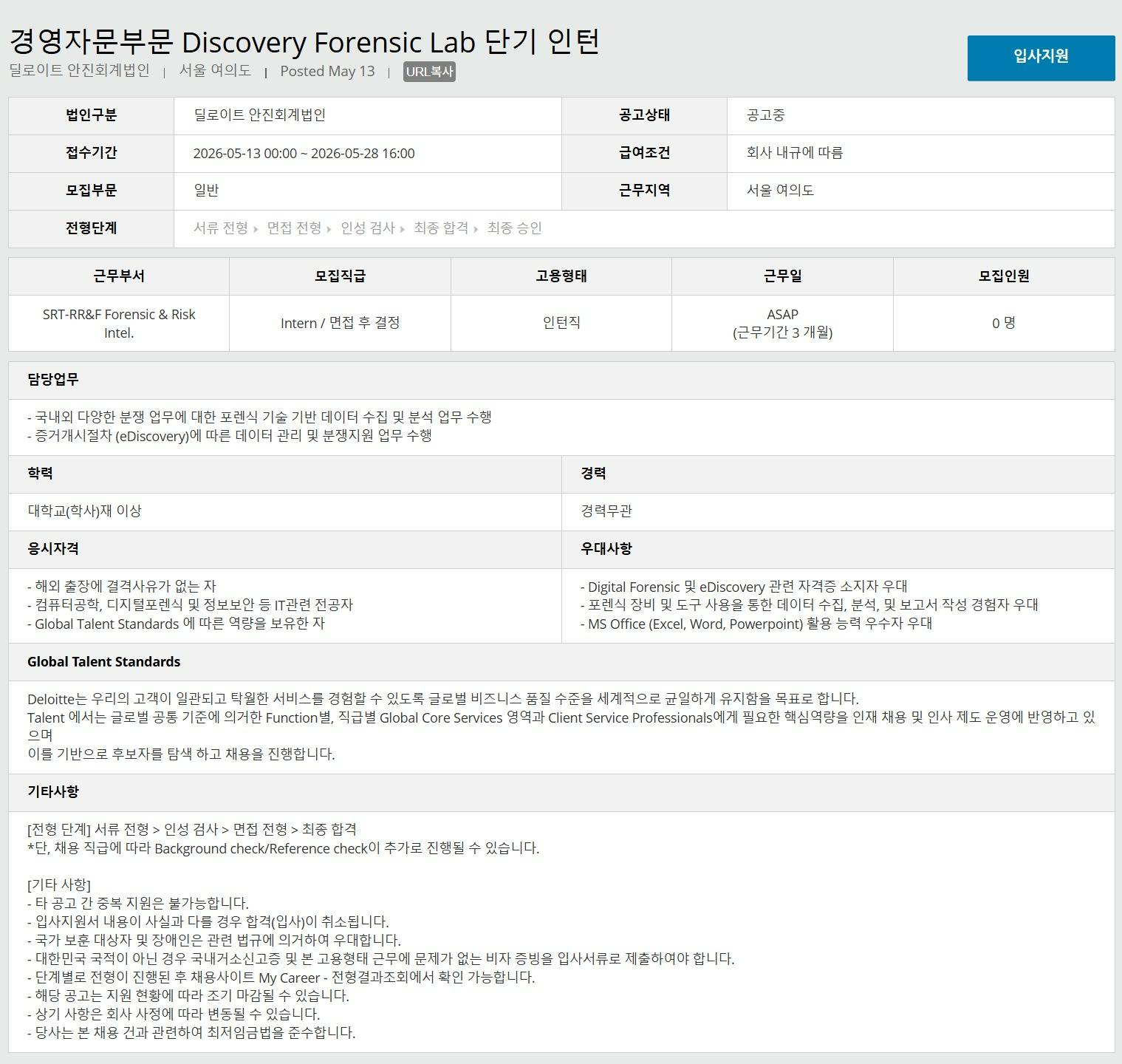Viewport: 1122px width, 1064px height.
Task: Click 딜로이트 안진회계법인 under the title
Action: 79,71
